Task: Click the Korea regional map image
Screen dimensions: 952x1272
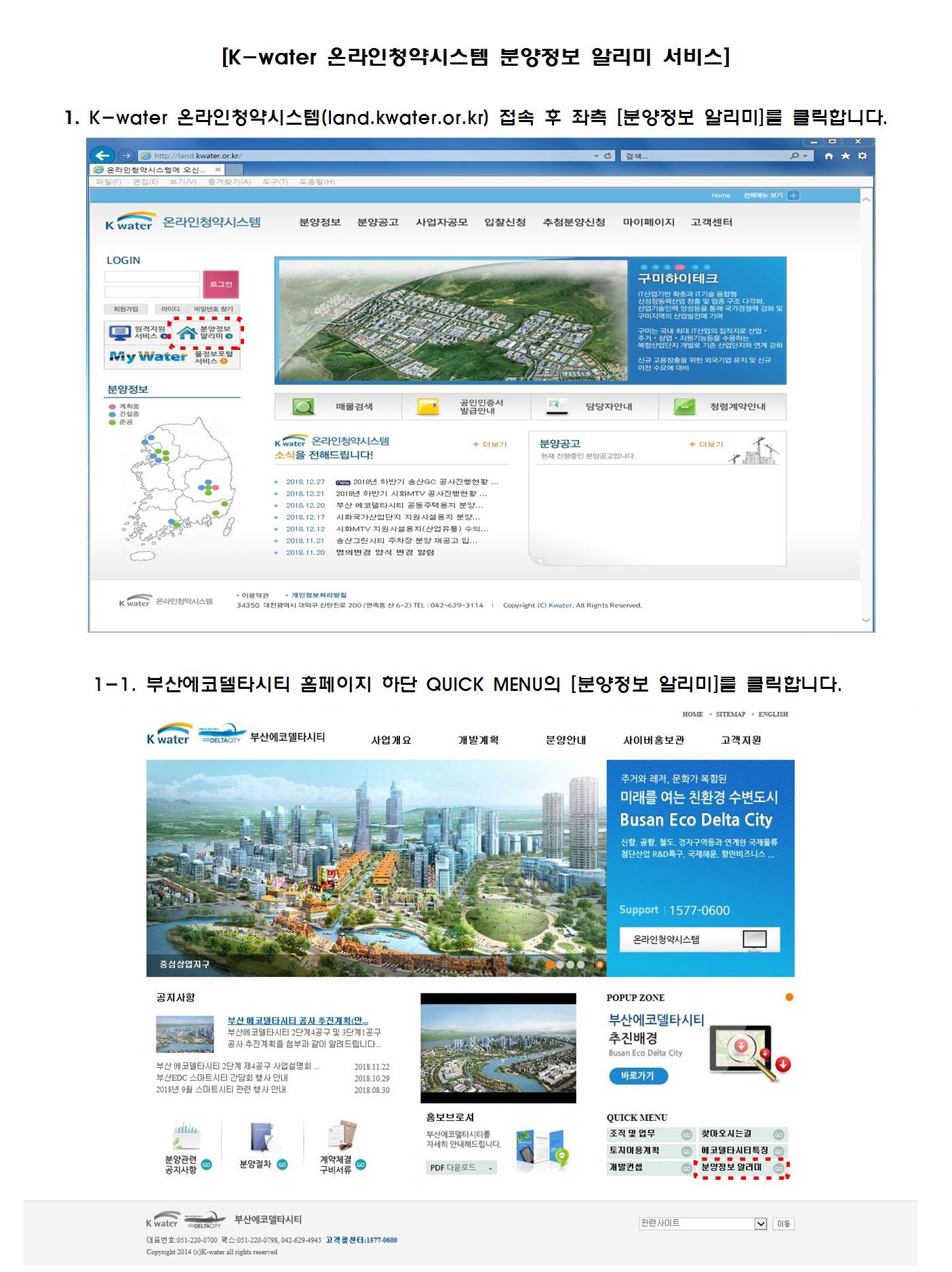Action: [x=179, y=488]
